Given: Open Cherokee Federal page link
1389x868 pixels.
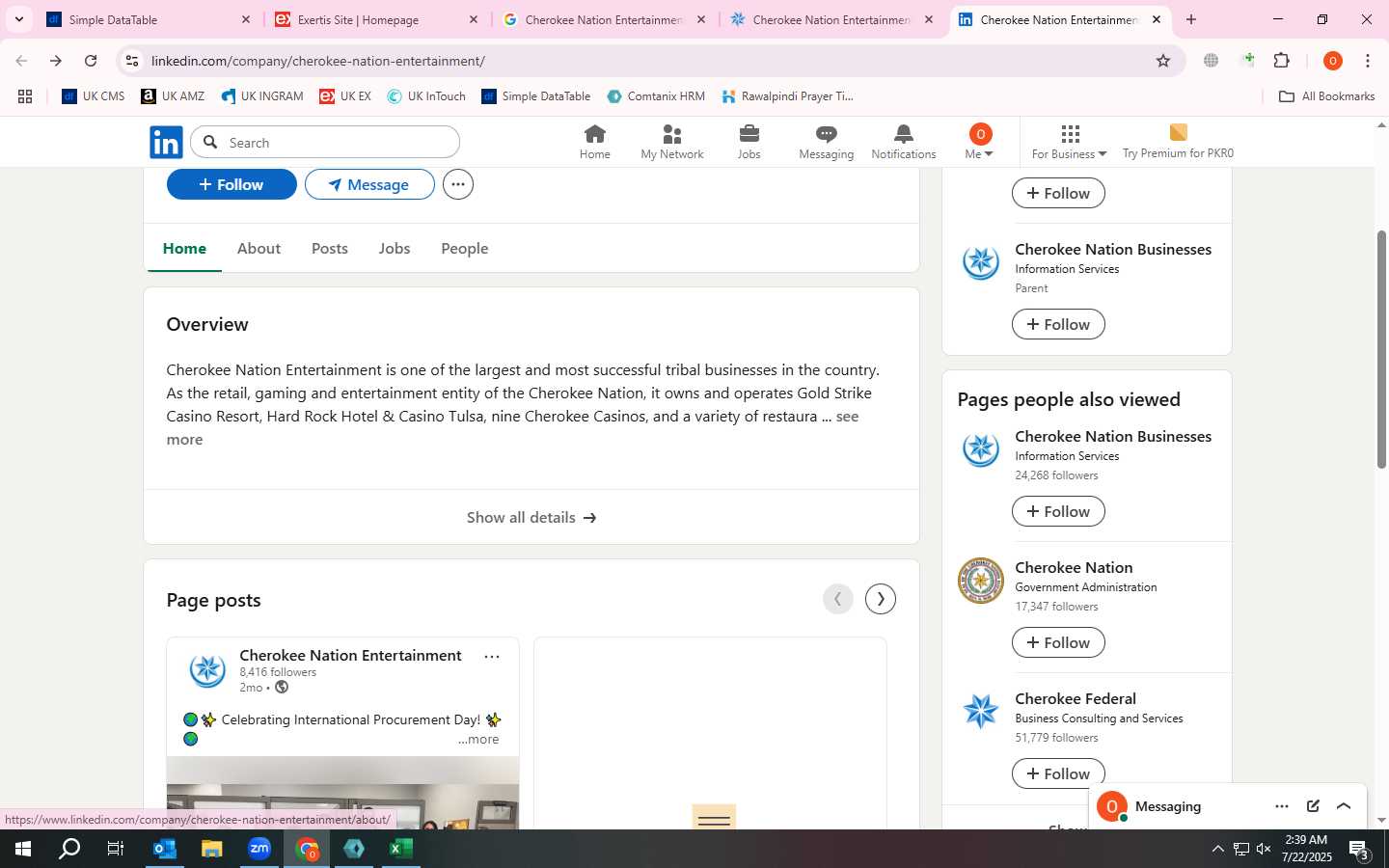Looking at the screenshot, I should [x=1076, y=699].
